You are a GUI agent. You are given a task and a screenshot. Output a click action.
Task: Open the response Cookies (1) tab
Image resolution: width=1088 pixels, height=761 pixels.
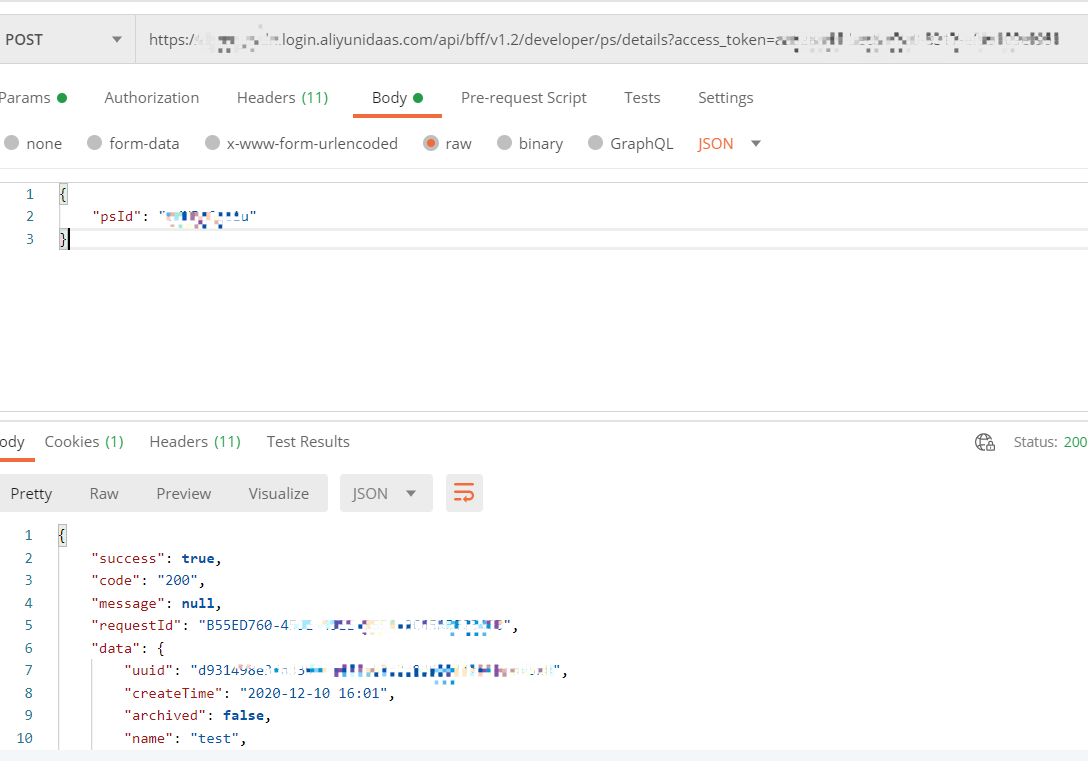(x=84, y=442)
